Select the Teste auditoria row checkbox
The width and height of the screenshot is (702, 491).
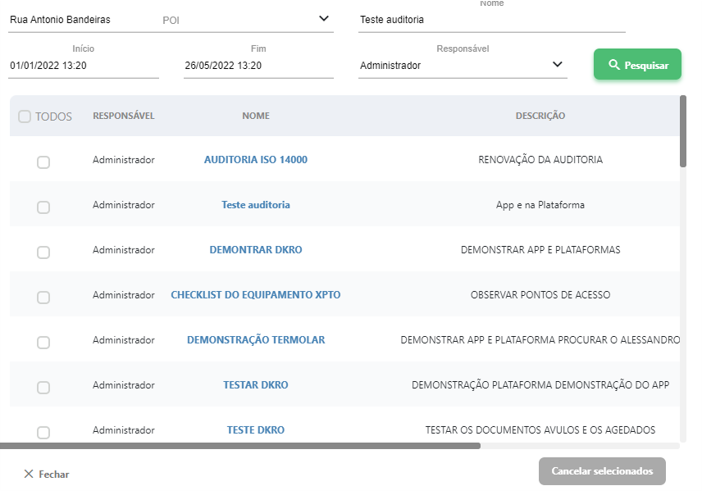43,207
